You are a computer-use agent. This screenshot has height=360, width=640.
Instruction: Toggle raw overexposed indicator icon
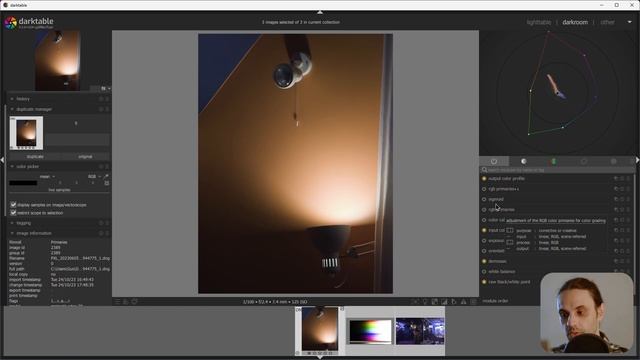click(x=434, y=302)
